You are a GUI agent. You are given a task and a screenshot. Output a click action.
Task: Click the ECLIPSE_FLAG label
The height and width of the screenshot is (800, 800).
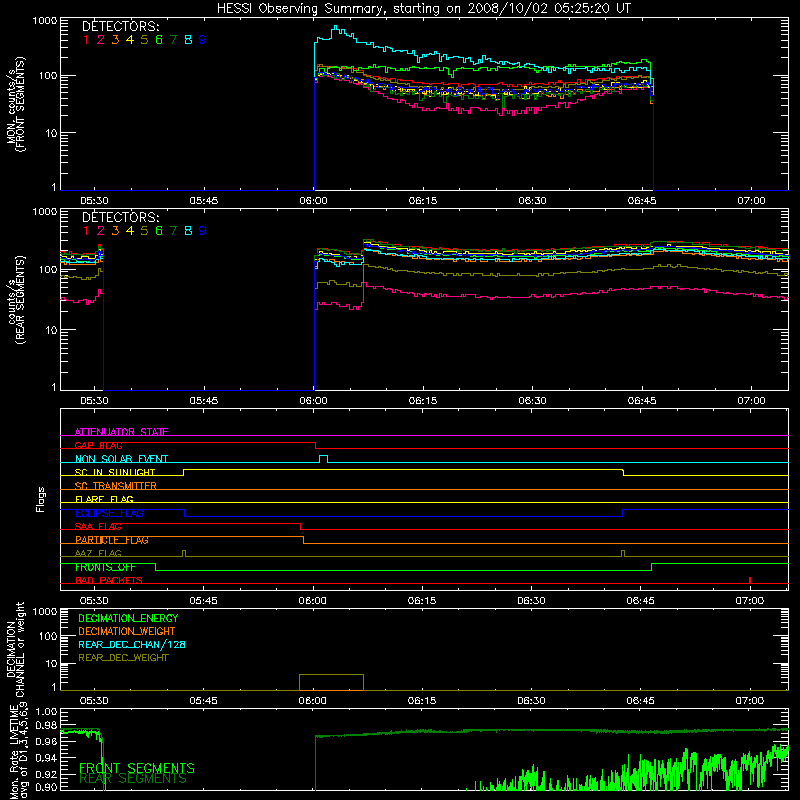(x=109, y=513)
